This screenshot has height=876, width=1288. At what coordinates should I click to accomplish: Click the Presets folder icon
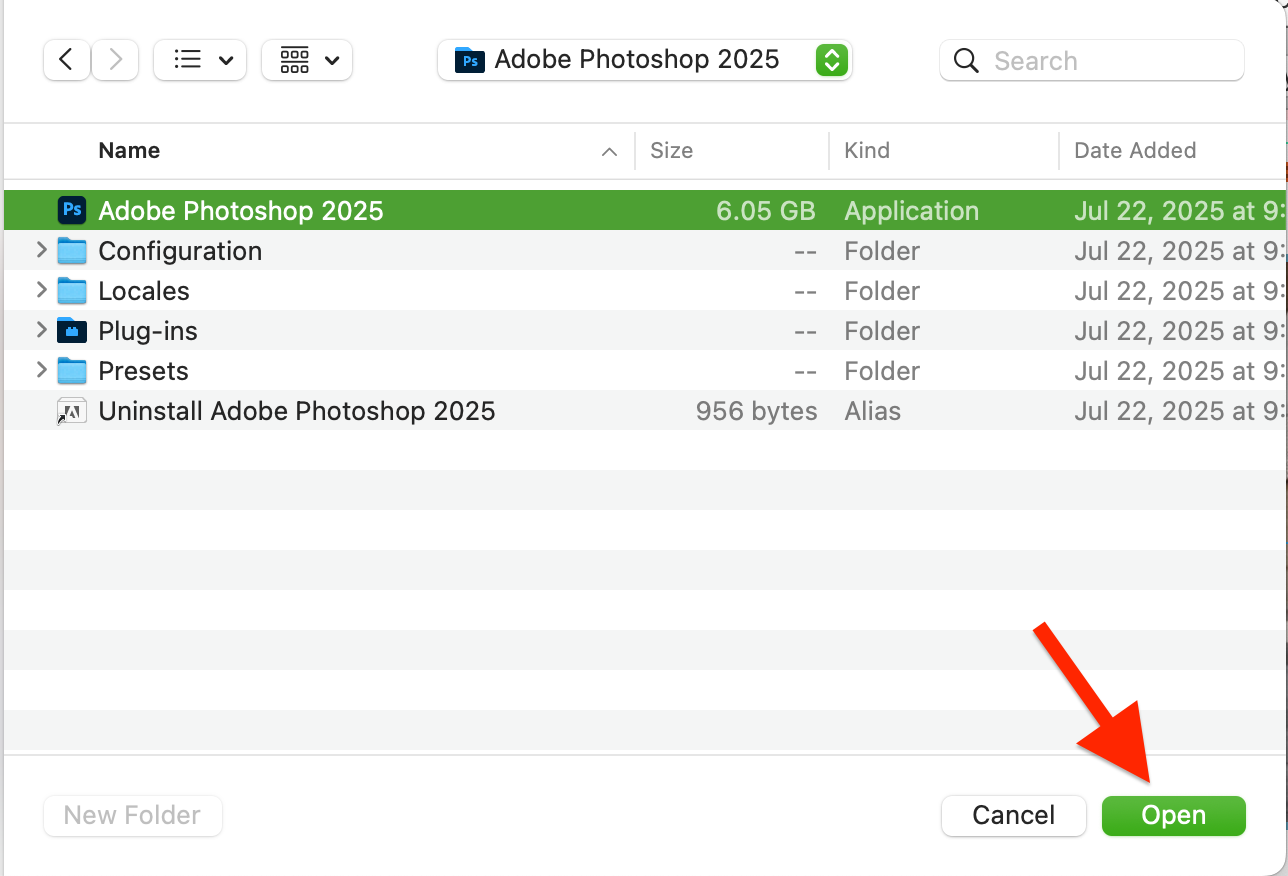point(72,371)
